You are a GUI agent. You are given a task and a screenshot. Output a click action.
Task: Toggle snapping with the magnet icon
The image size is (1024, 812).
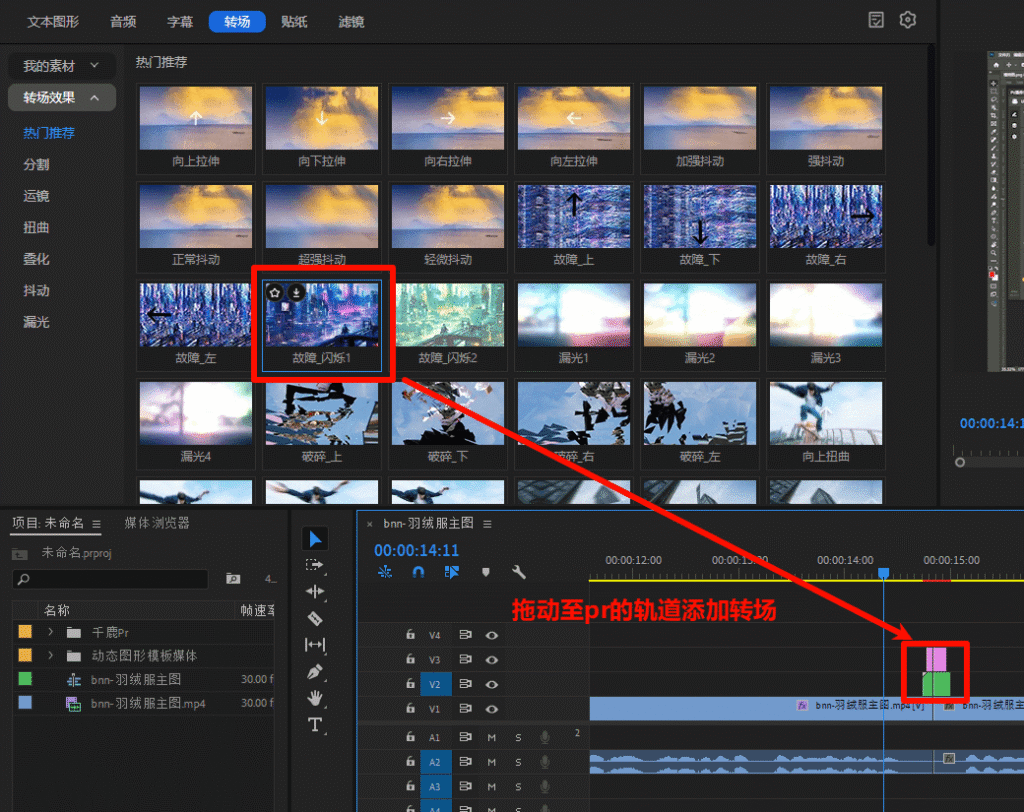coord(418,571)
